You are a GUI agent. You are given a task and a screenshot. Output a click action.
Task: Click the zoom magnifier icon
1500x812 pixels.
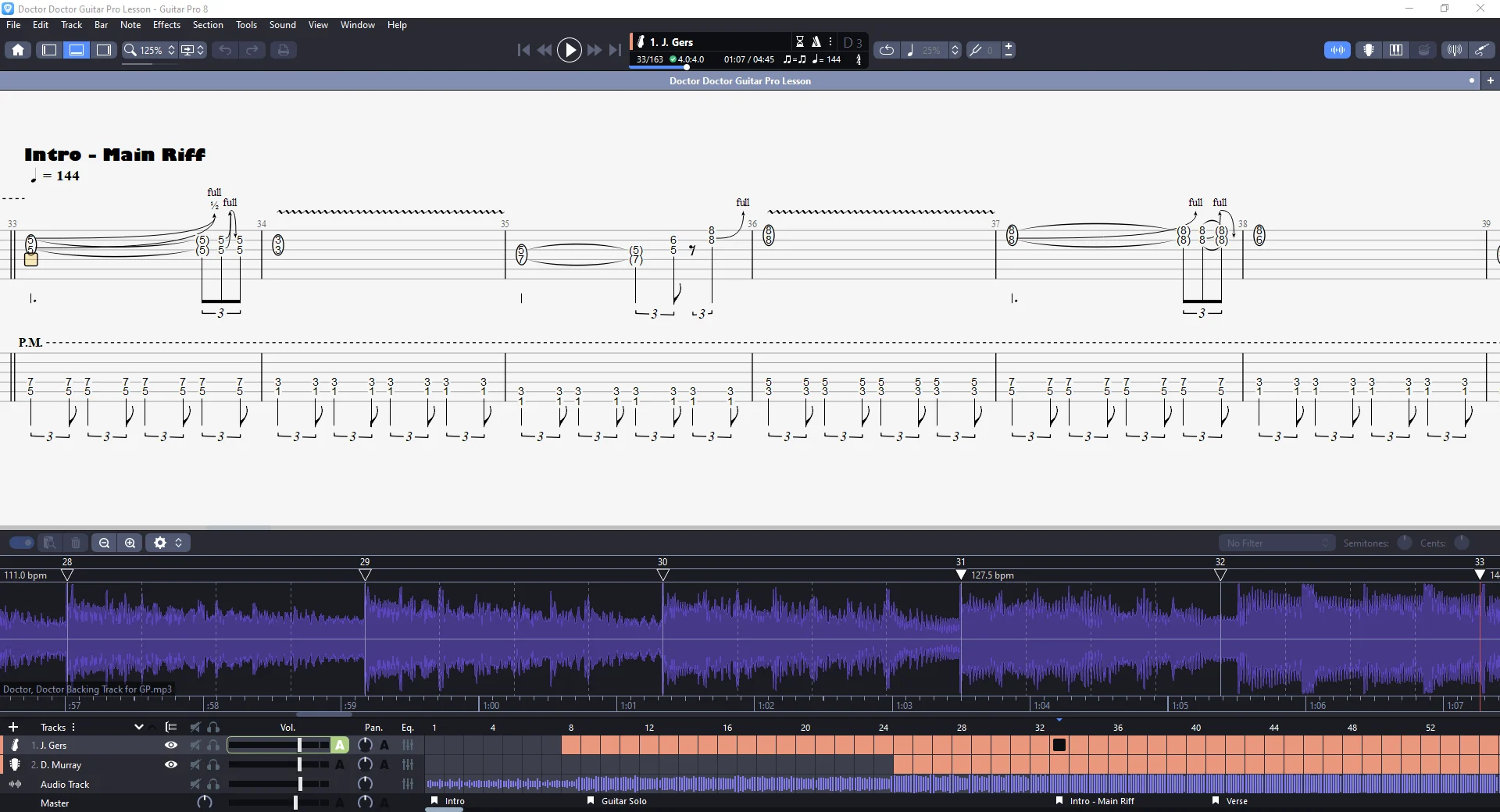(130, 50)
